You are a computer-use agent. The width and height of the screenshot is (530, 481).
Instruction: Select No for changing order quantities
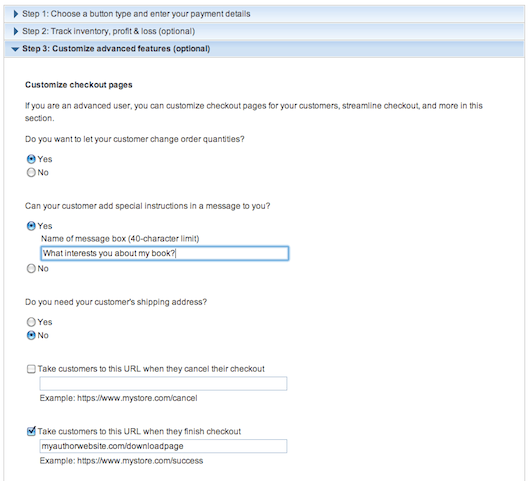click(31, 172)
